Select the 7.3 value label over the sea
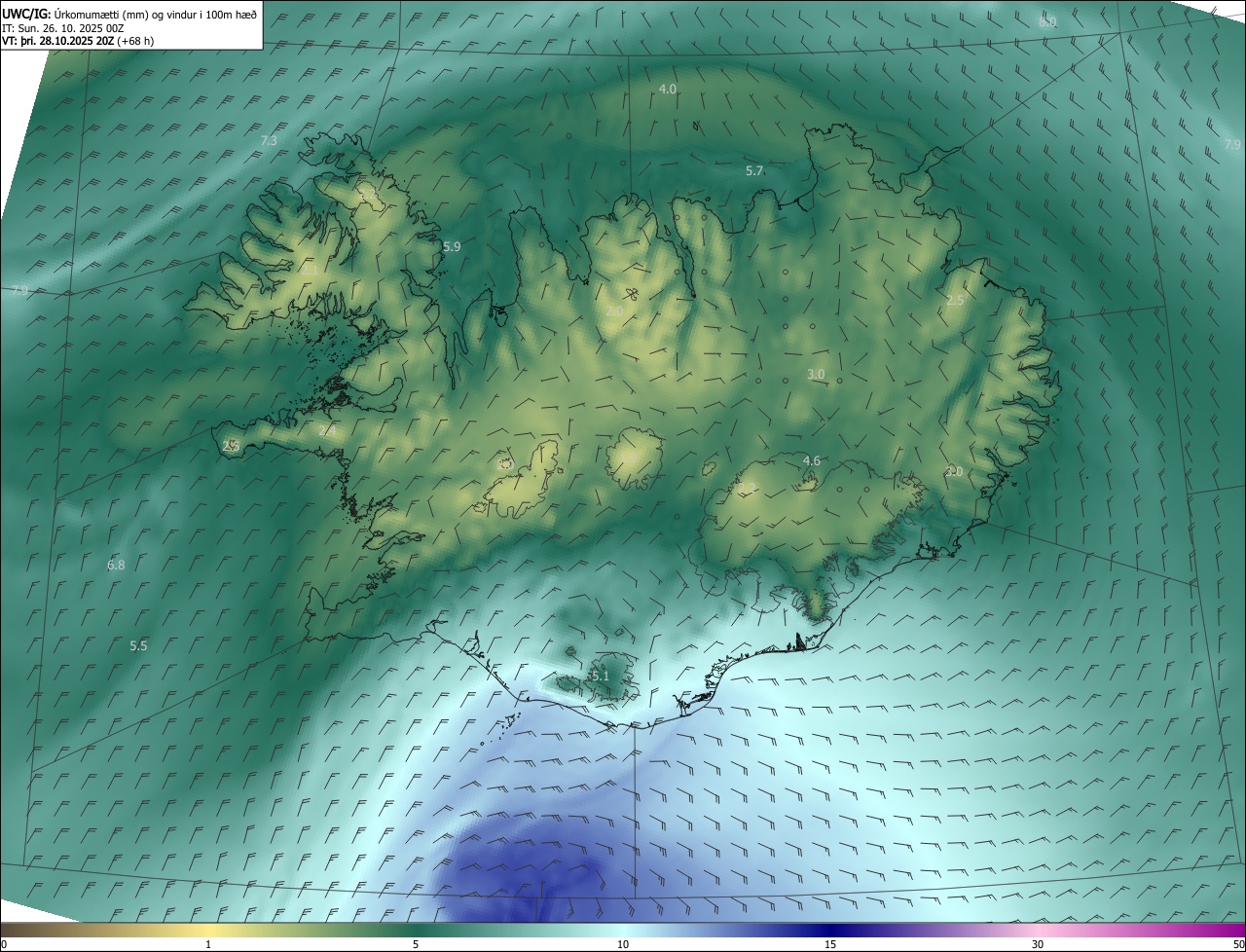This screenshot has height=952, width=1246. coord(270,141)
